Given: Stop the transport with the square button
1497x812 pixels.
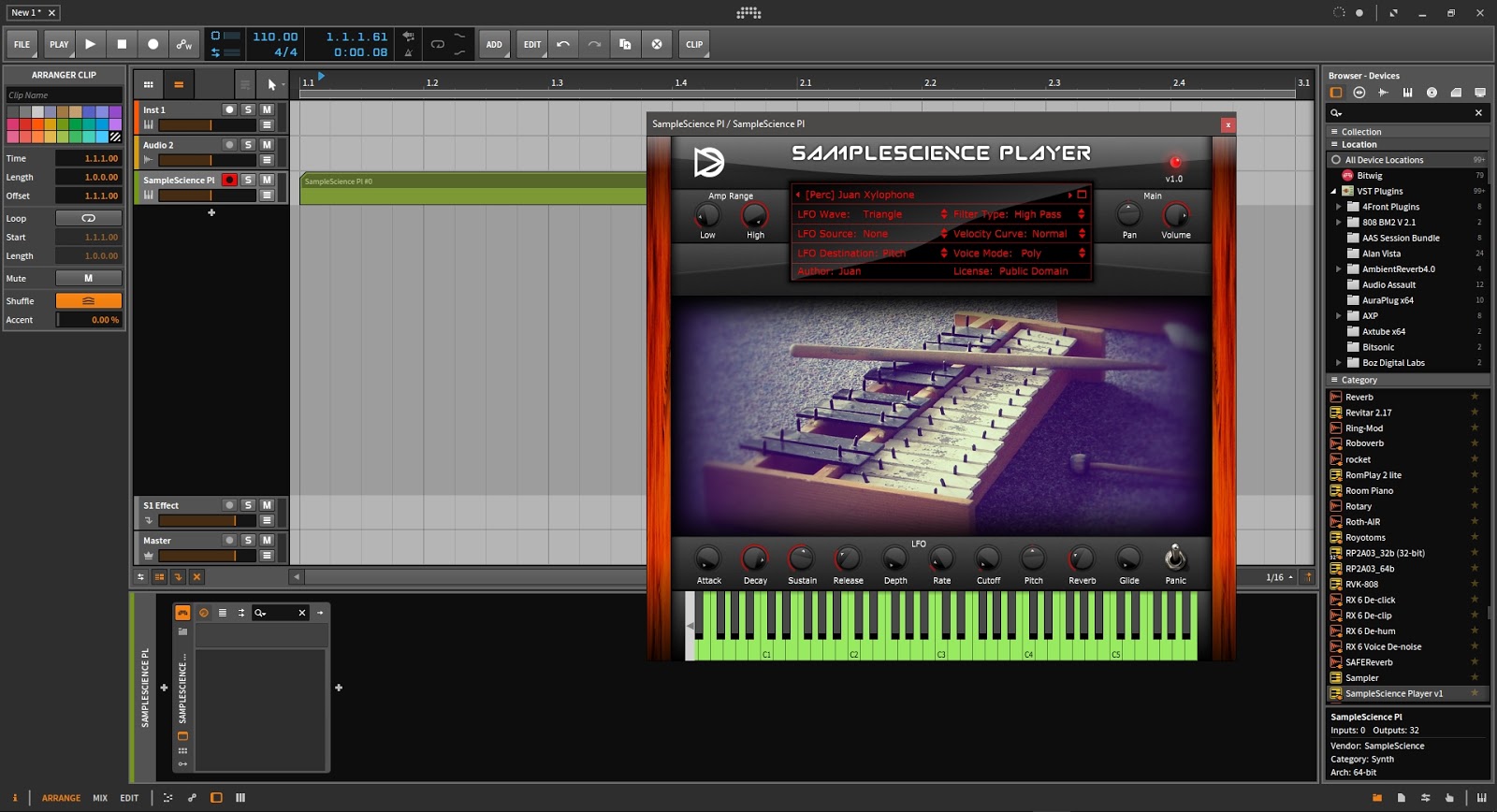Looking at the screenshot, I should pos(122,44).
